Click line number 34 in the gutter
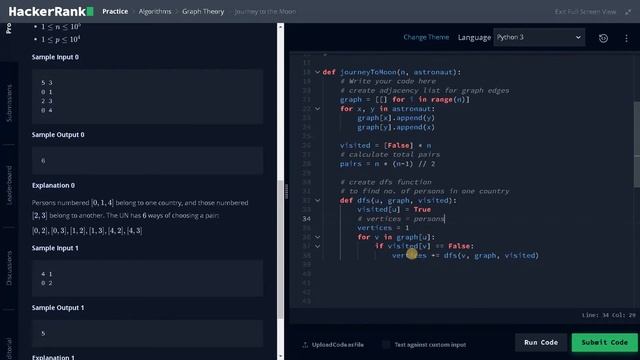 point(307,219)
